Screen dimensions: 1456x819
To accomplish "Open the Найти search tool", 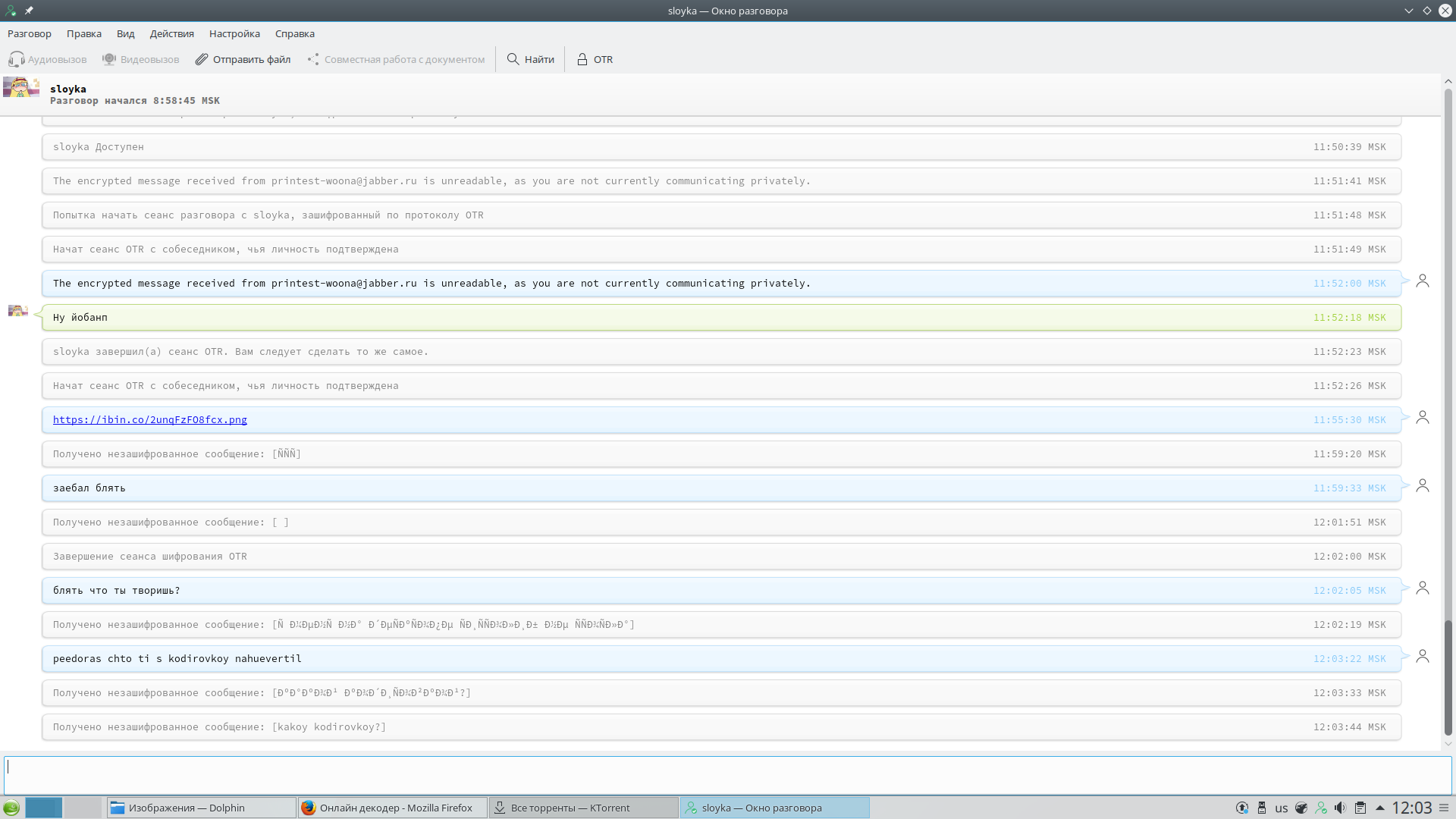I will point(531,59).
